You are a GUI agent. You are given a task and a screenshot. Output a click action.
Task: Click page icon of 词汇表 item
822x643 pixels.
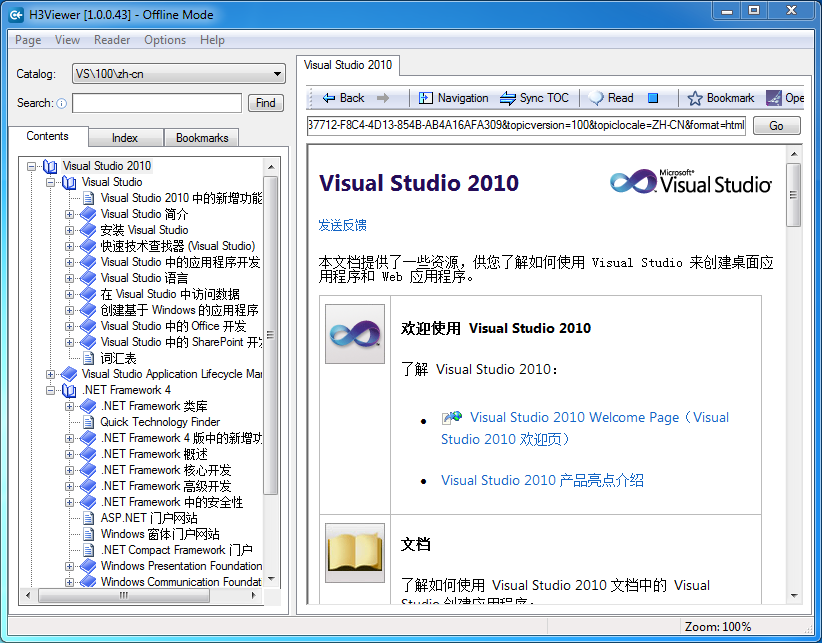coord(89,358)
